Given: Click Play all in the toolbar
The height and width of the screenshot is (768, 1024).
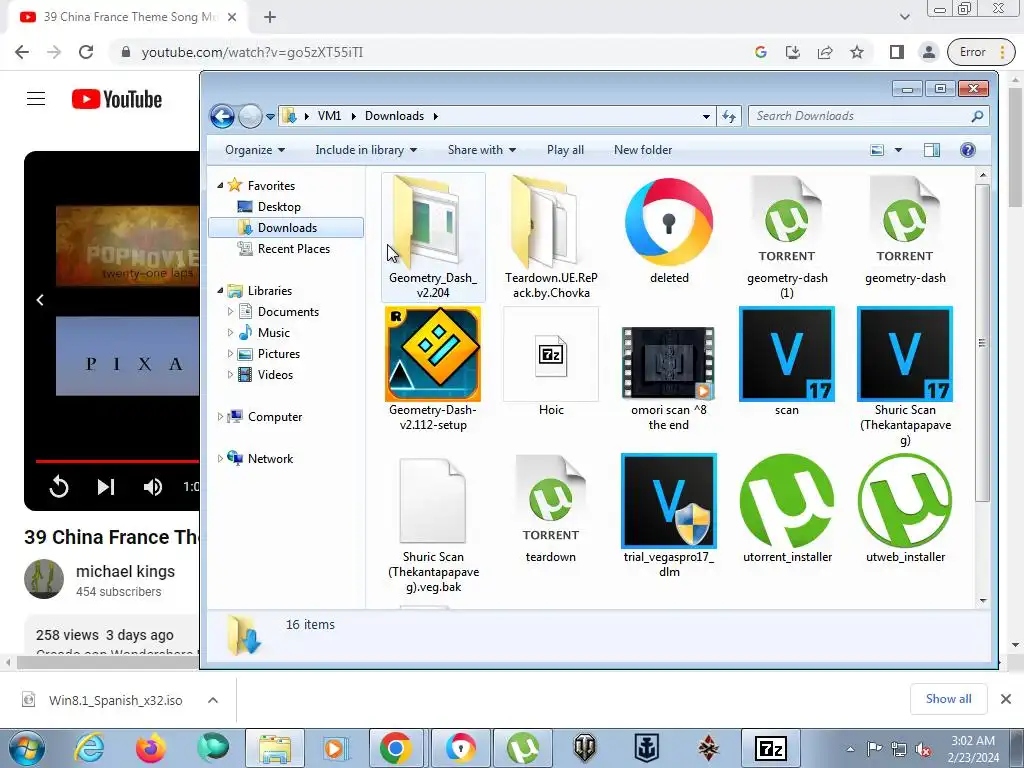Looking at the screenshot, I should (565, 150).
